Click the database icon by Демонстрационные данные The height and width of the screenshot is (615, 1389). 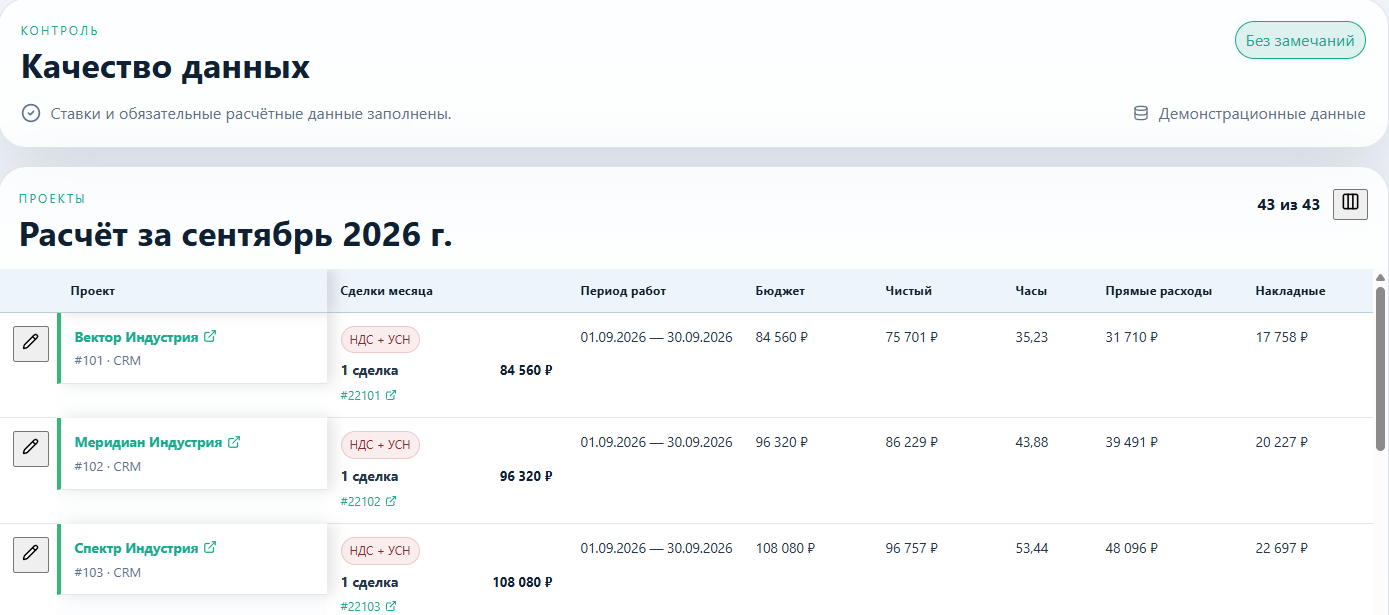point(1141,113)
